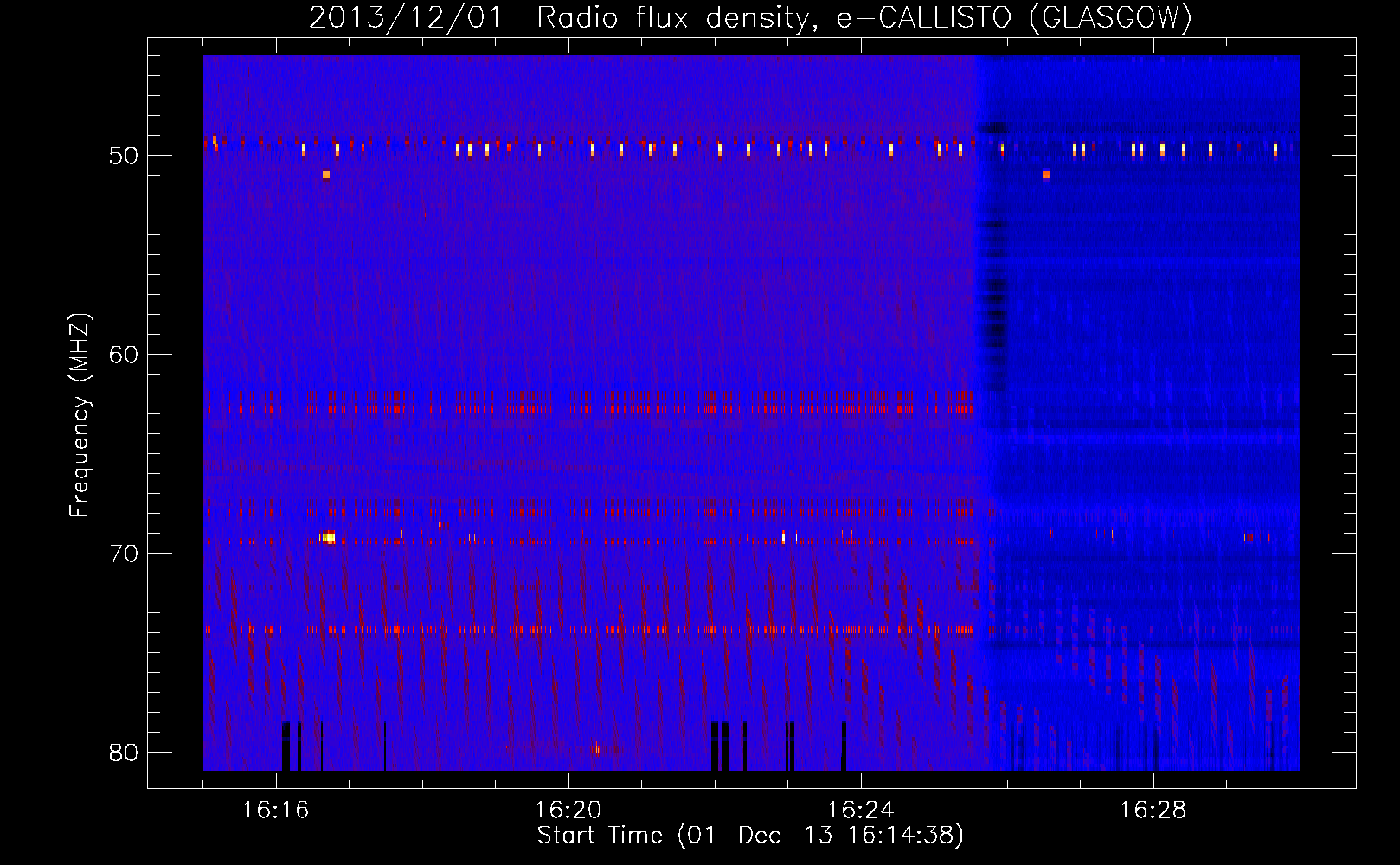The width and height of the screenshot is (1400, 865).
Task: Select the 80 frequency tick label
Action: [x=124, y=753]
